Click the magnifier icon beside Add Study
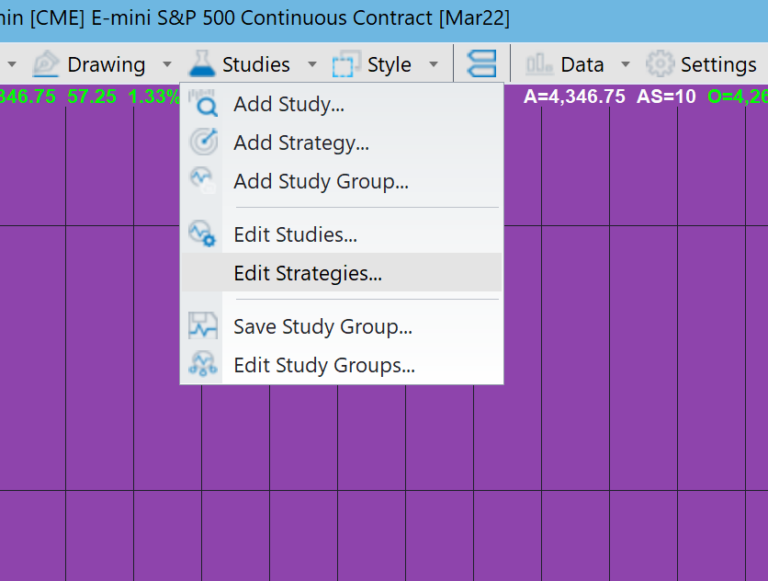The width and height of the screenshot is (768, 581). [203, 104]
